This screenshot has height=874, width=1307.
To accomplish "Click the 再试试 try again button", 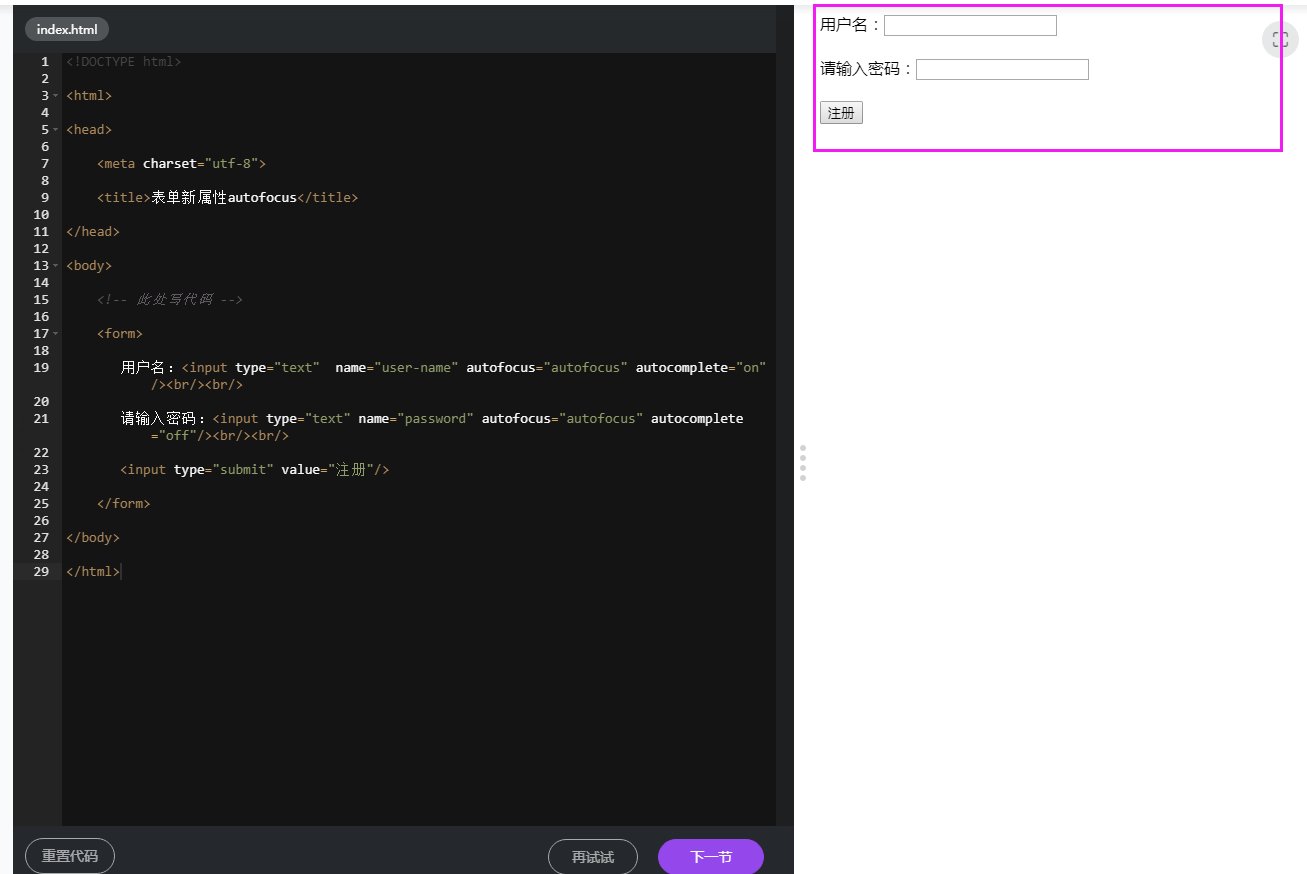I will (x=593, y=856).
